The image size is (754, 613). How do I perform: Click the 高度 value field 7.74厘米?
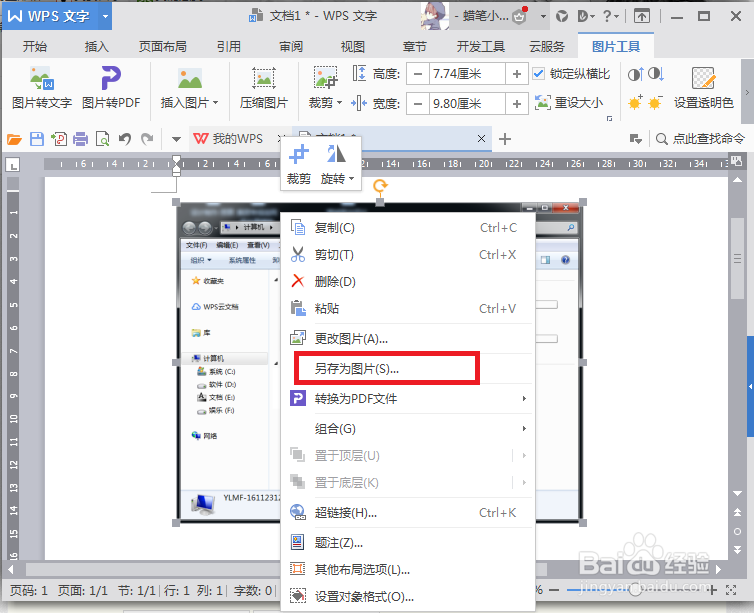pyautogui.click(x=467, y=74)
